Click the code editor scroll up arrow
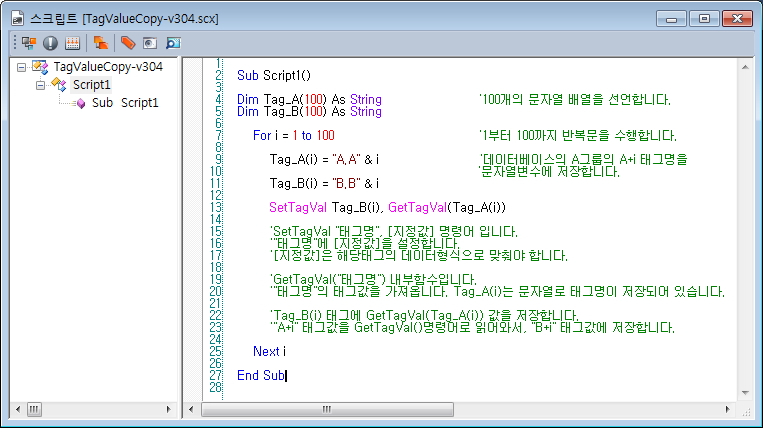The height and width of the screenshot is (428, 763). click(x=745, y=67)
